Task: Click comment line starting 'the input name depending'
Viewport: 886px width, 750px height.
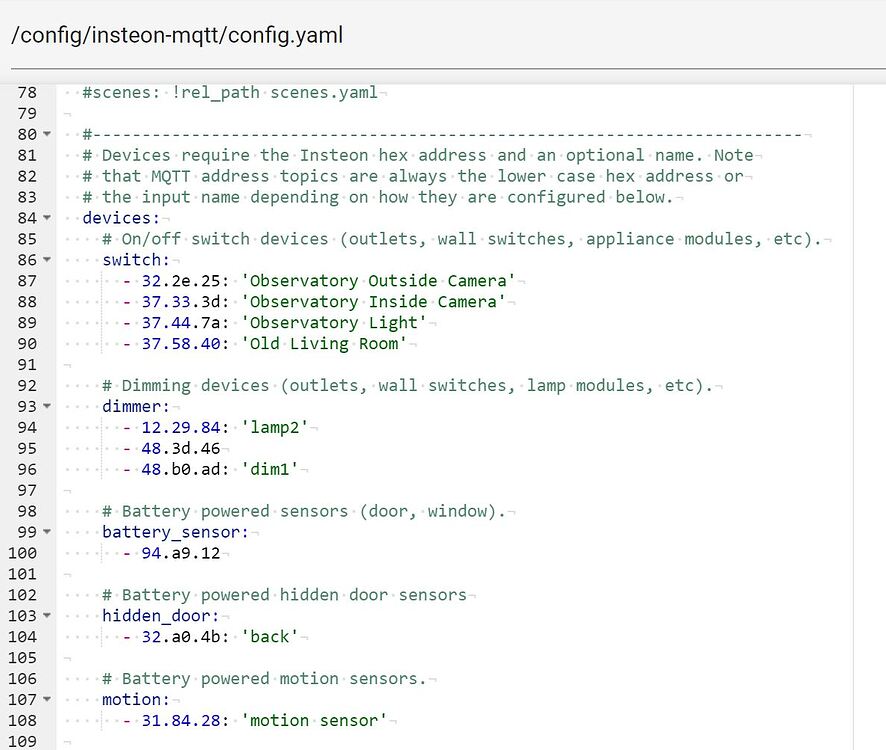Action: coord(378,197)
